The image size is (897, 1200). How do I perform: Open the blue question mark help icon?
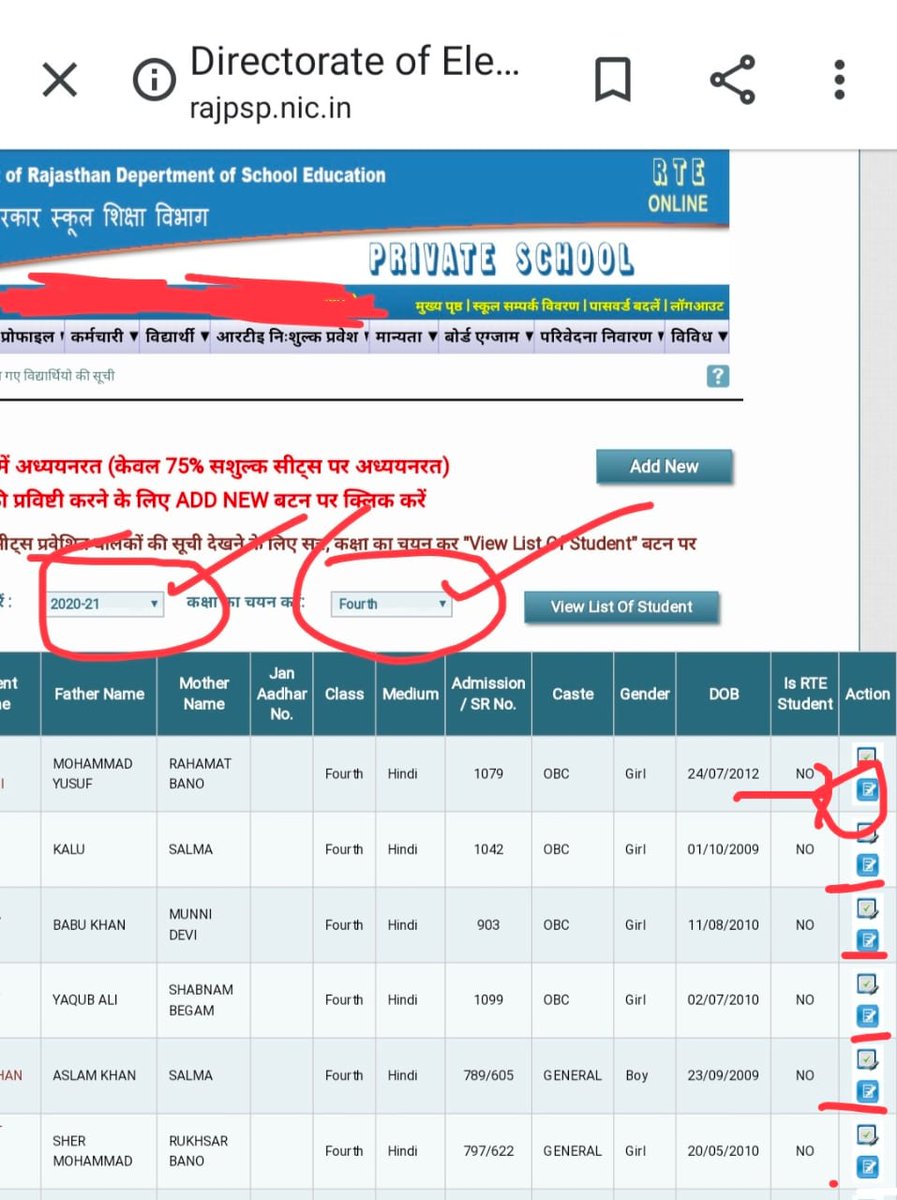point(717,376)
